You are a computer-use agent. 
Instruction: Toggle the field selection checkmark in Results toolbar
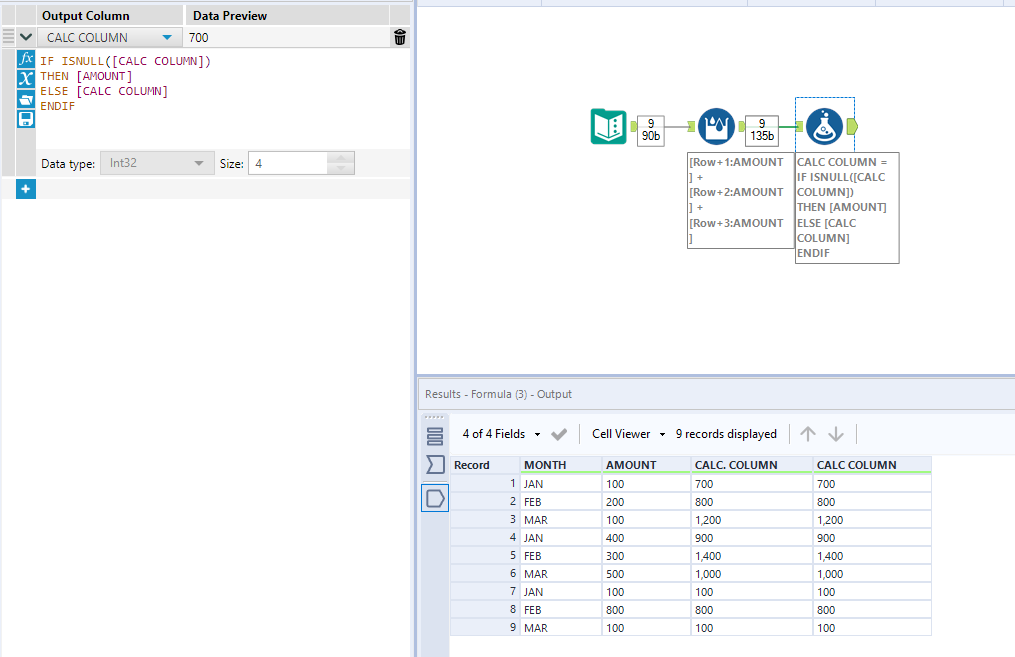point(559,434)
